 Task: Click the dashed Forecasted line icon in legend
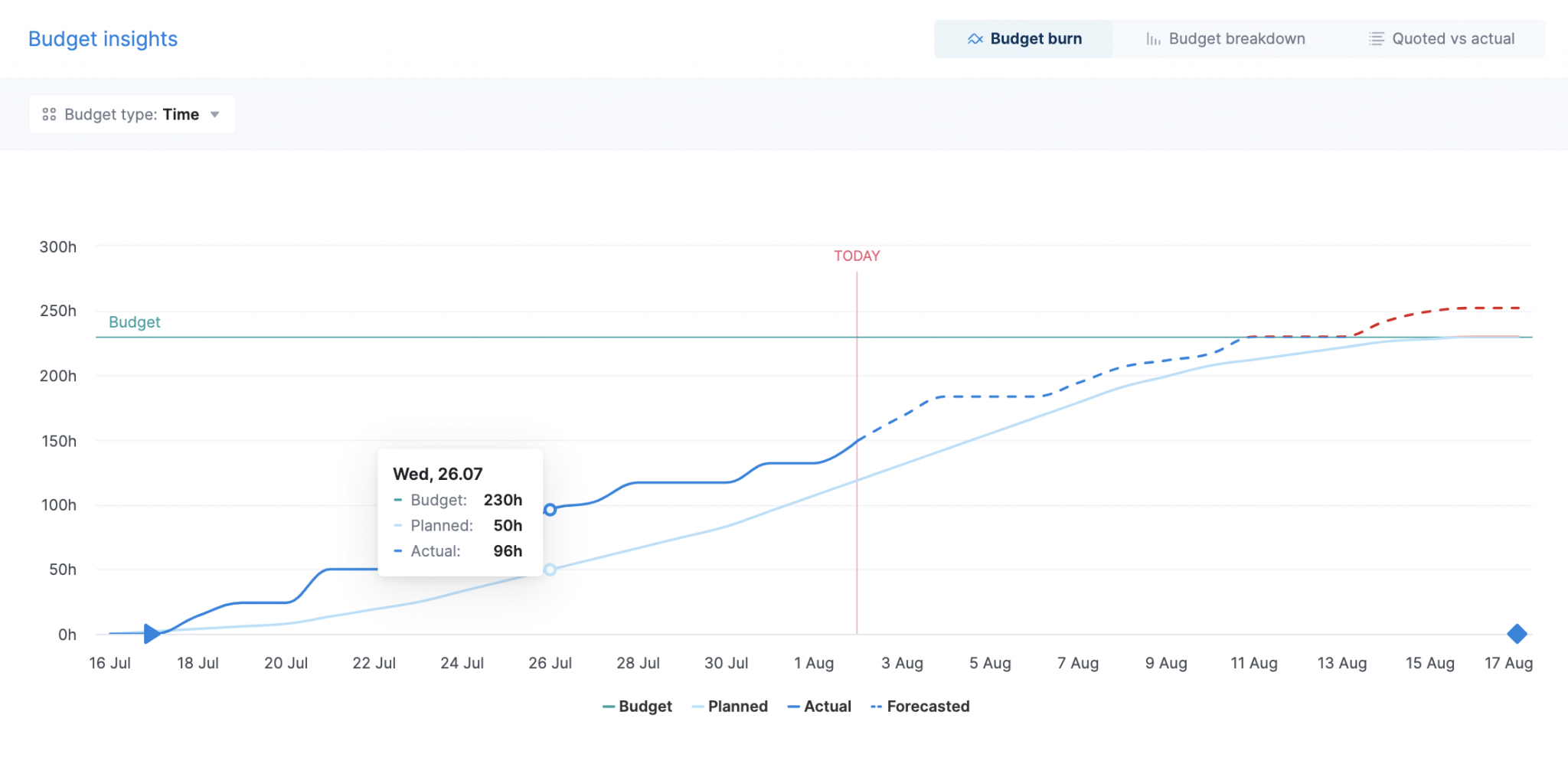point(875,706)
